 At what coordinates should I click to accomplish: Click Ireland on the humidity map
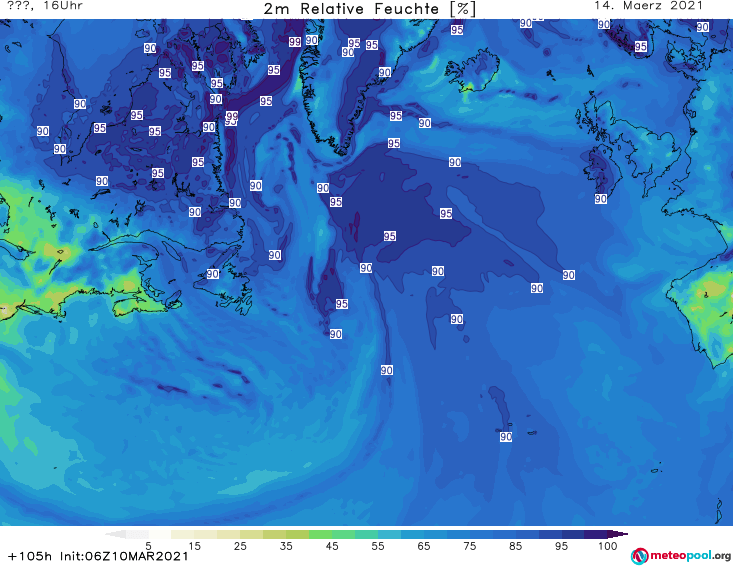point(602,169)
